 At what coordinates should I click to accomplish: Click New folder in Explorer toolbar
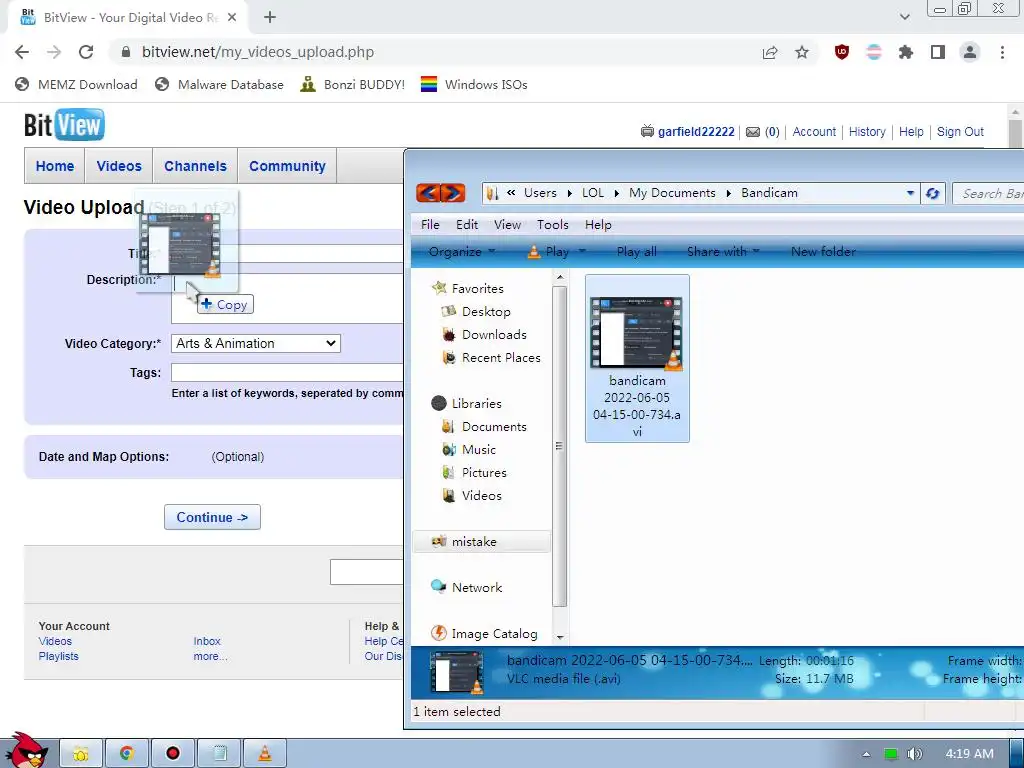pos(823,251)
